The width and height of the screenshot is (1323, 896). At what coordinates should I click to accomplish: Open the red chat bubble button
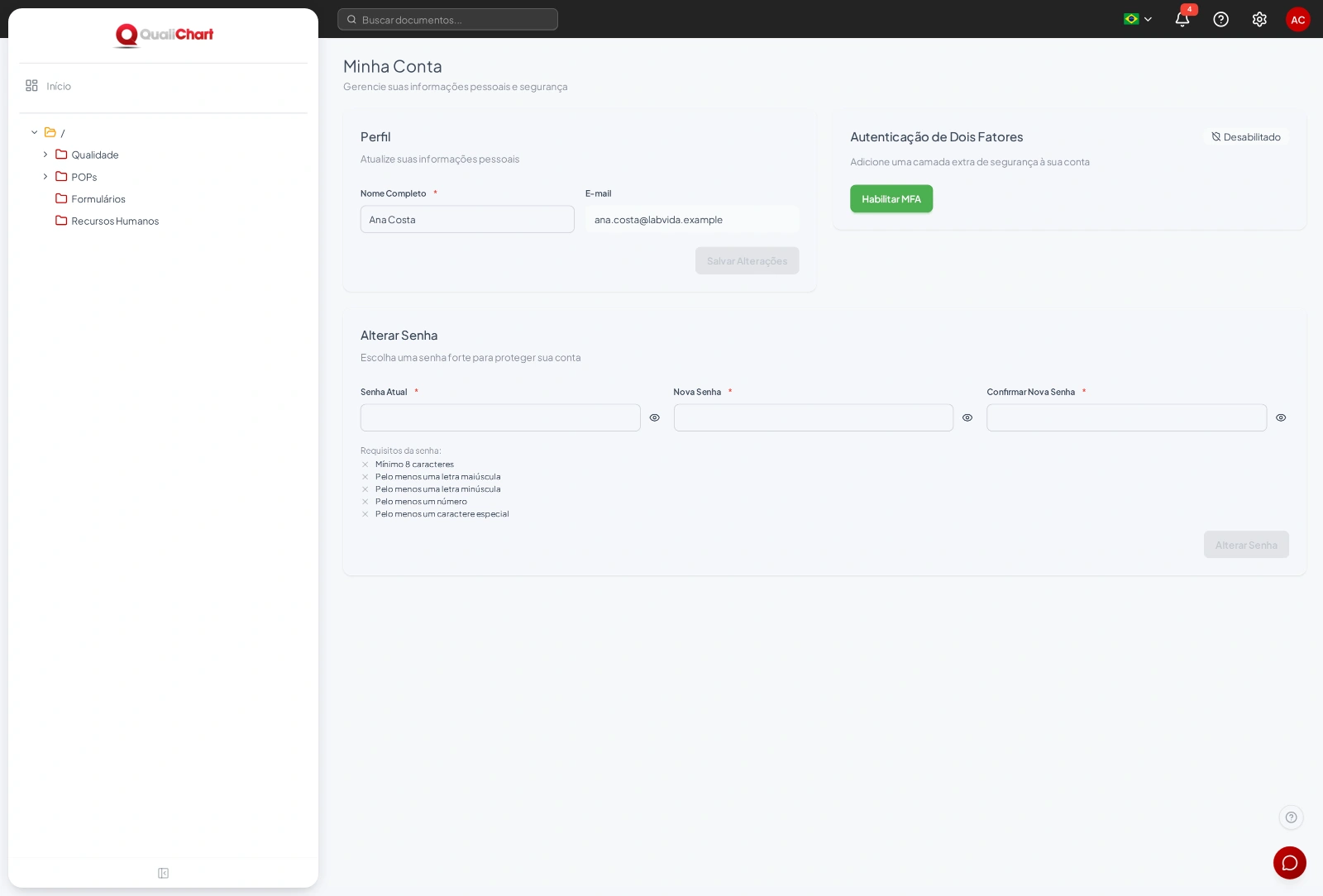(1290, 863)
